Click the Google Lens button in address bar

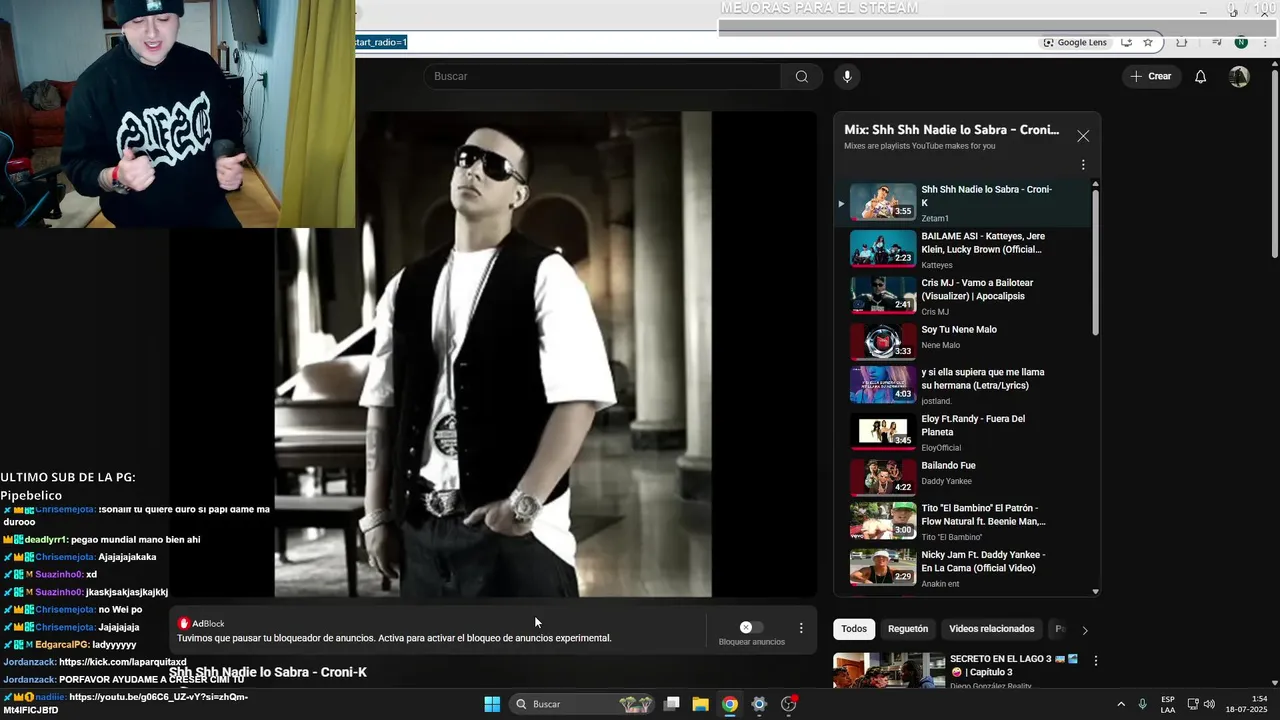(1075, 43)
